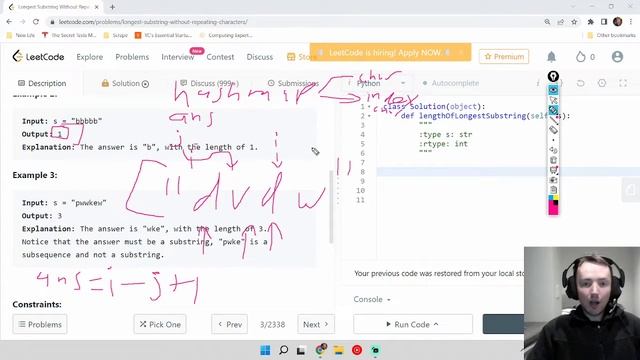Click the Run Code button
The height and width of the screenshot is (360, 640).
coord(413,324)
